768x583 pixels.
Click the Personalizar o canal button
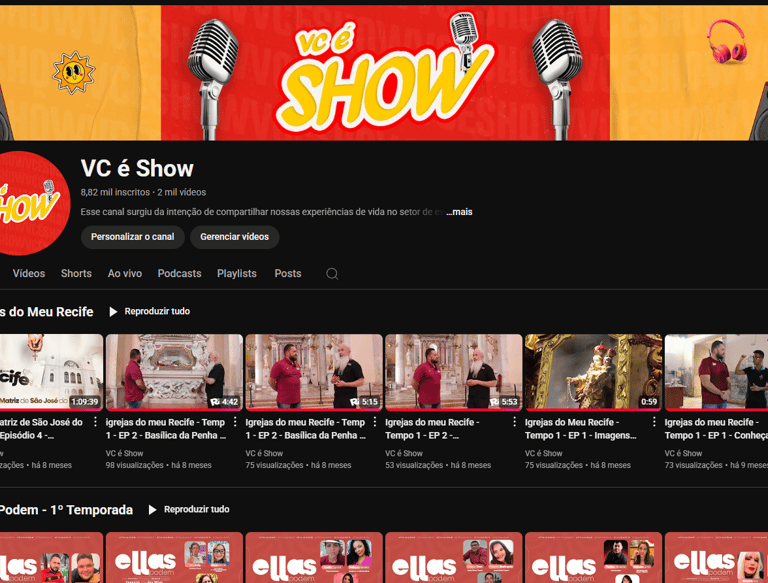tap(133, 237)
